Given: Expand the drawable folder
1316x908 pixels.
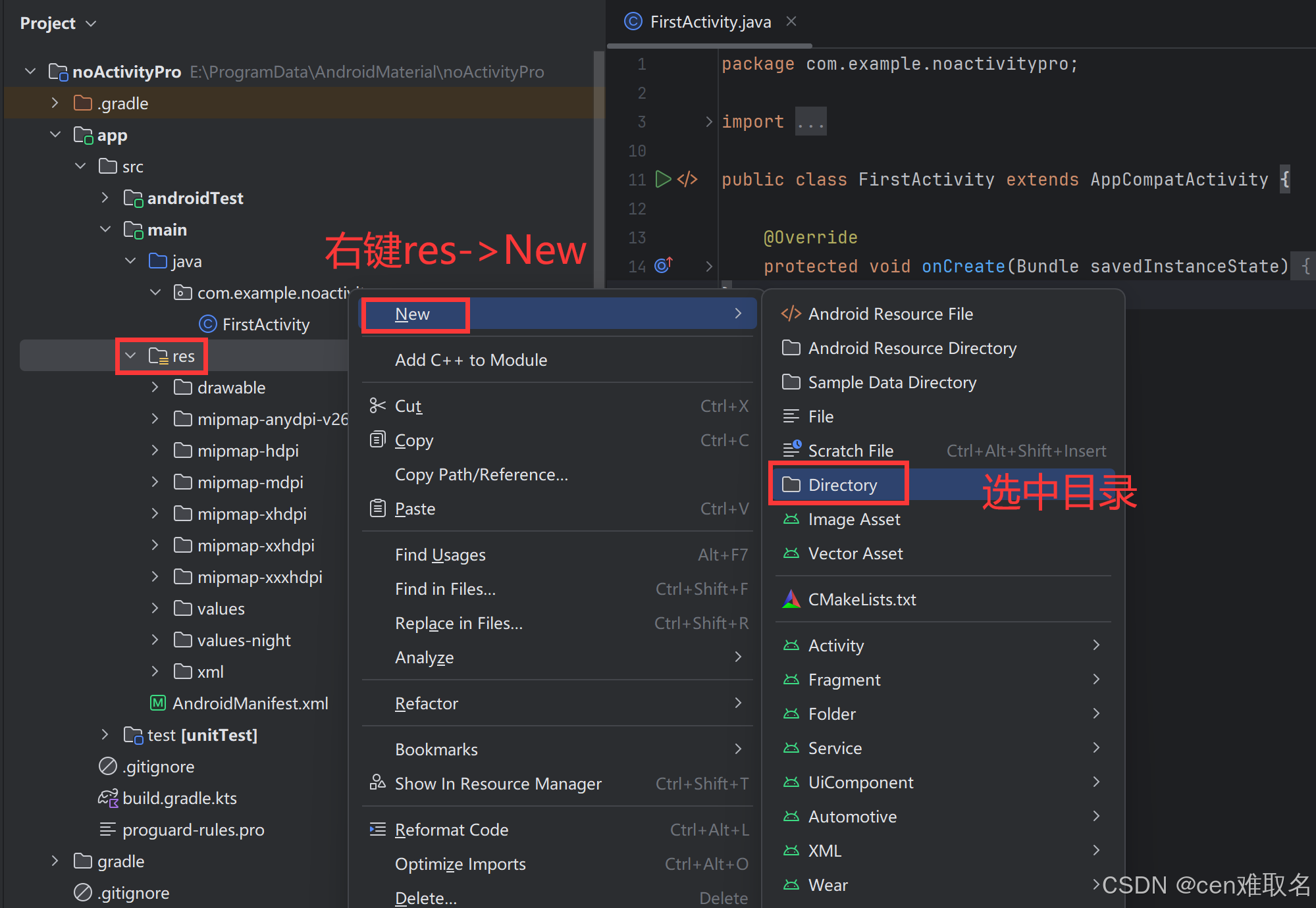Looking at the screenshot, I should [155, 388].
